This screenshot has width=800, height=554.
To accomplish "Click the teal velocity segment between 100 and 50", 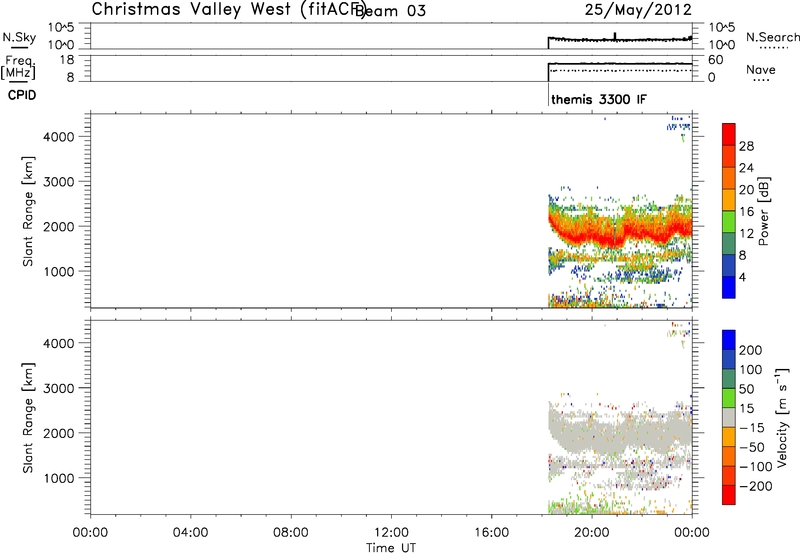I will click(729, 379).
